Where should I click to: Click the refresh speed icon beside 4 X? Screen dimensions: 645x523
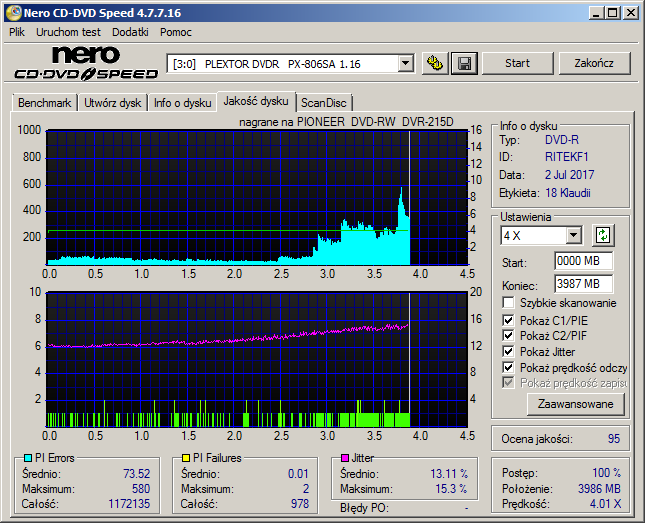(603, 235)
